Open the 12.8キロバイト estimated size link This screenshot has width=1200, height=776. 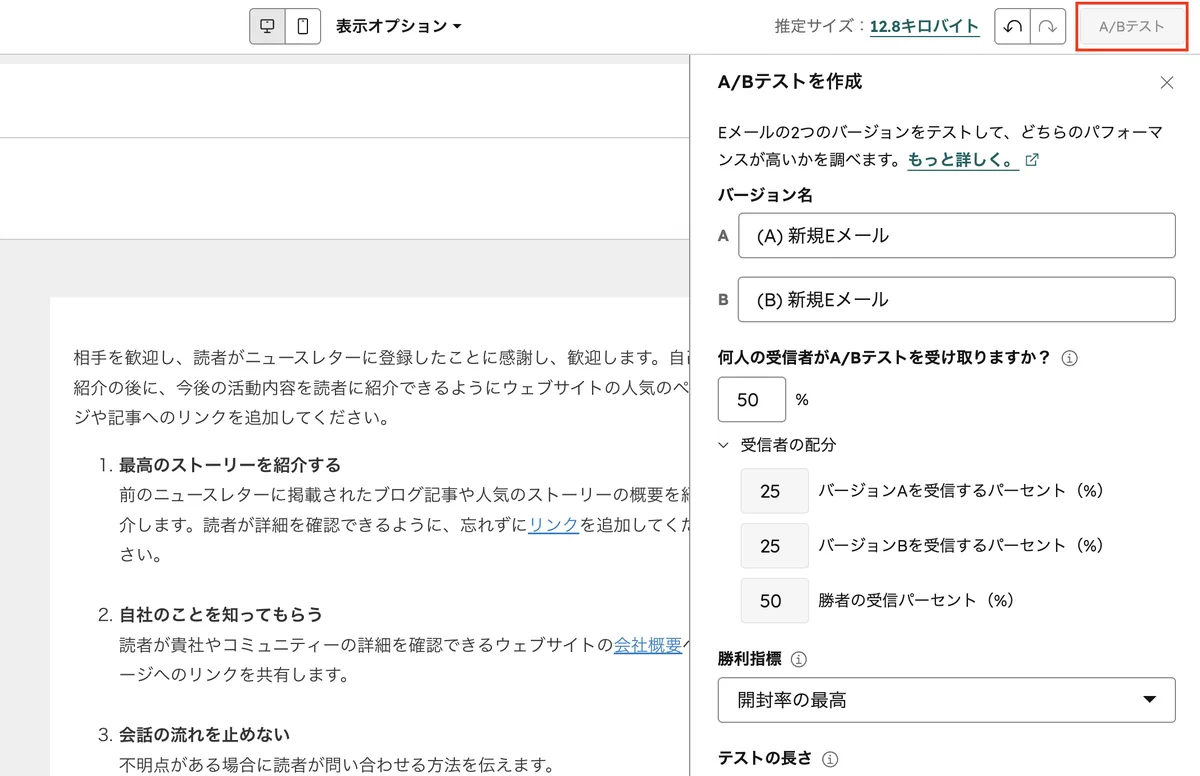click(924, 26)
